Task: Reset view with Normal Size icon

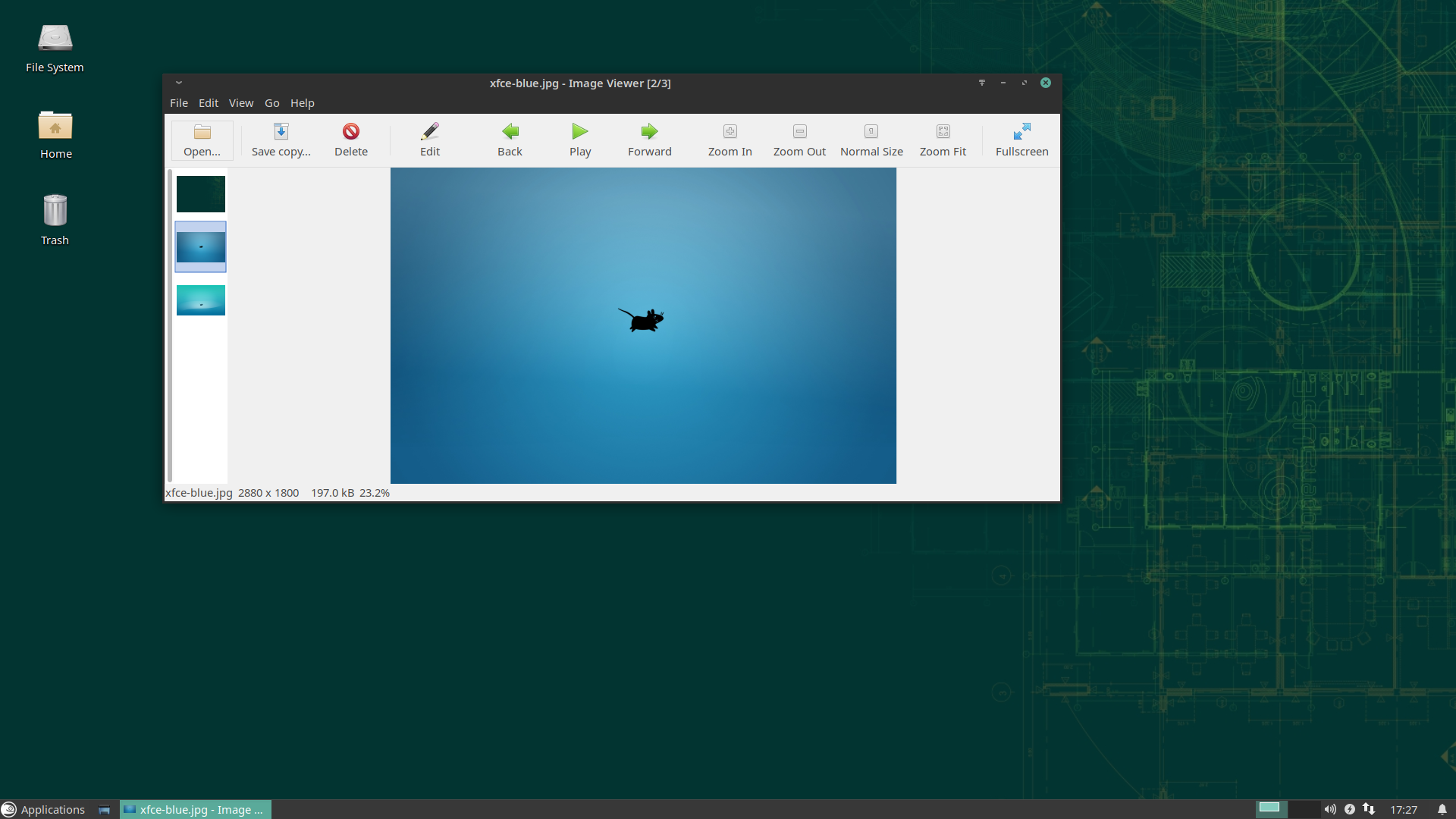Action: tap(871, 131)
